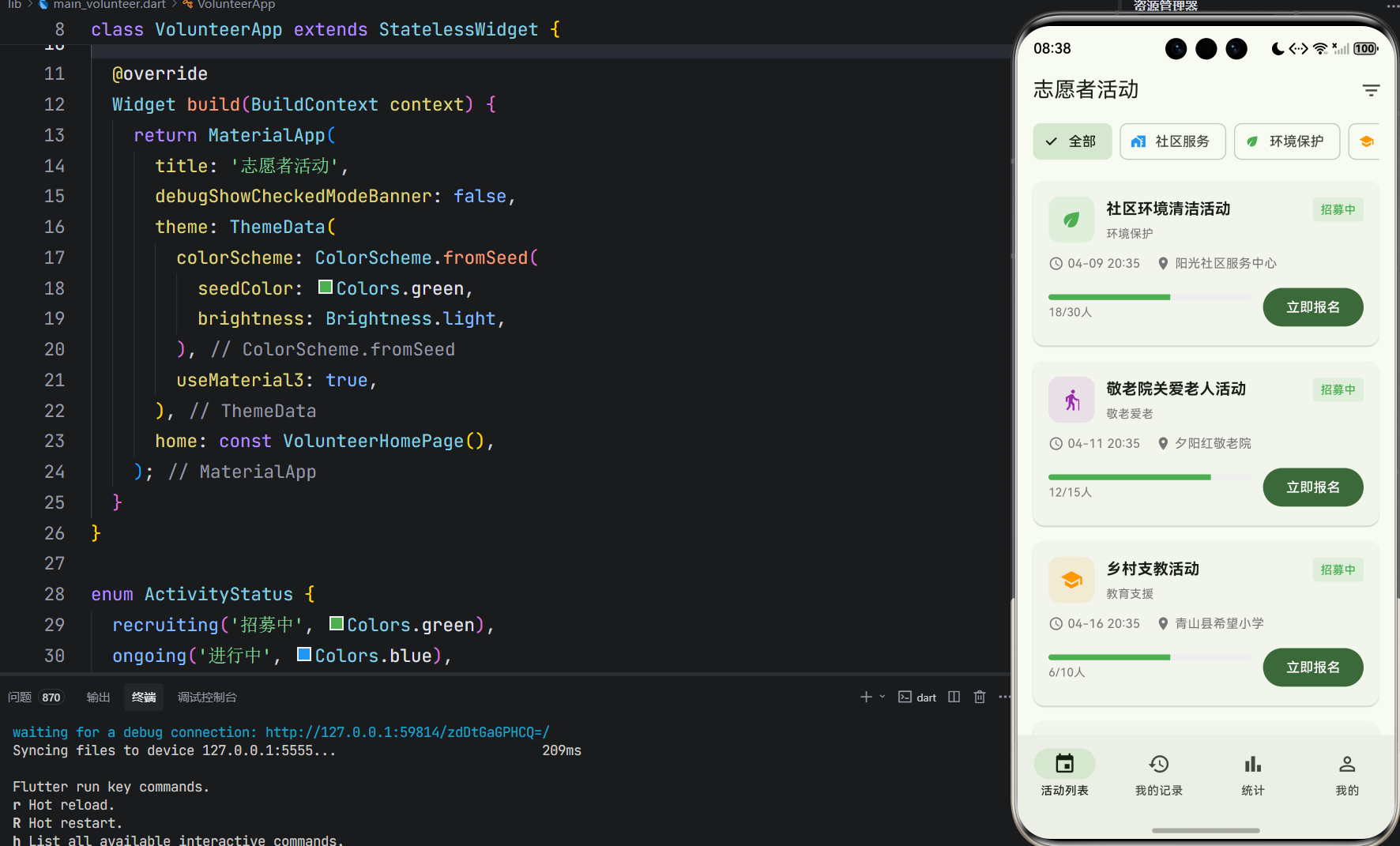Select the partially visible education filter chip
1400x846 pixels.
pyautogui.click(x=1364, y=141)
